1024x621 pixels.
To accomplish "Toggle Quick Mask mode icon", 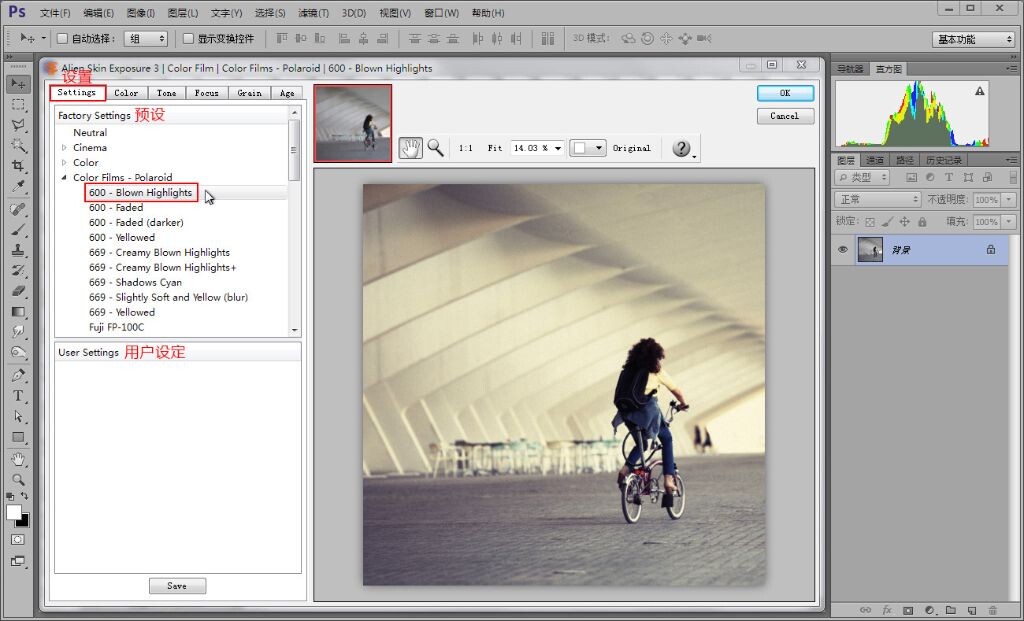I will point(18,539).
